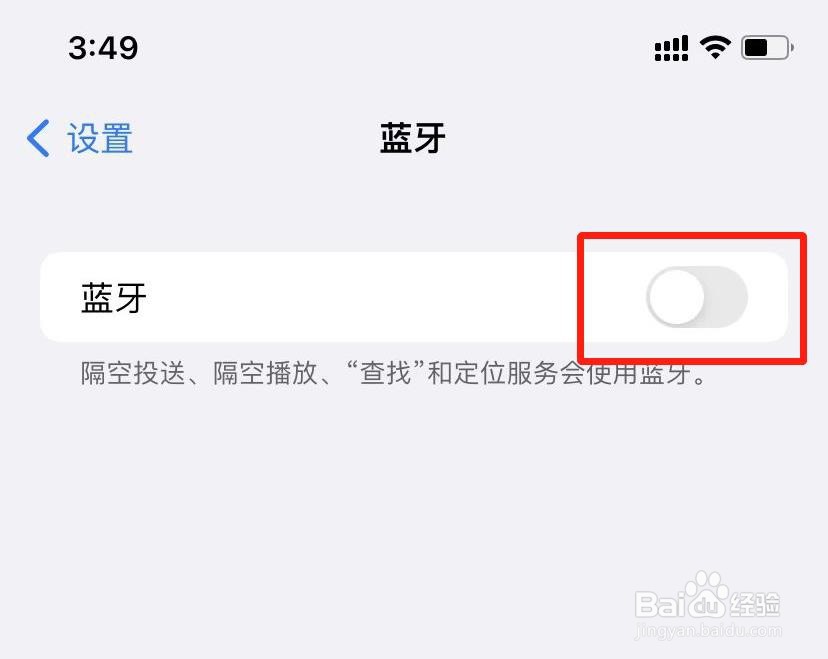Tap the blue back chevron arrow
This screenshot has height=659, width=828.
tap(38, 138)
